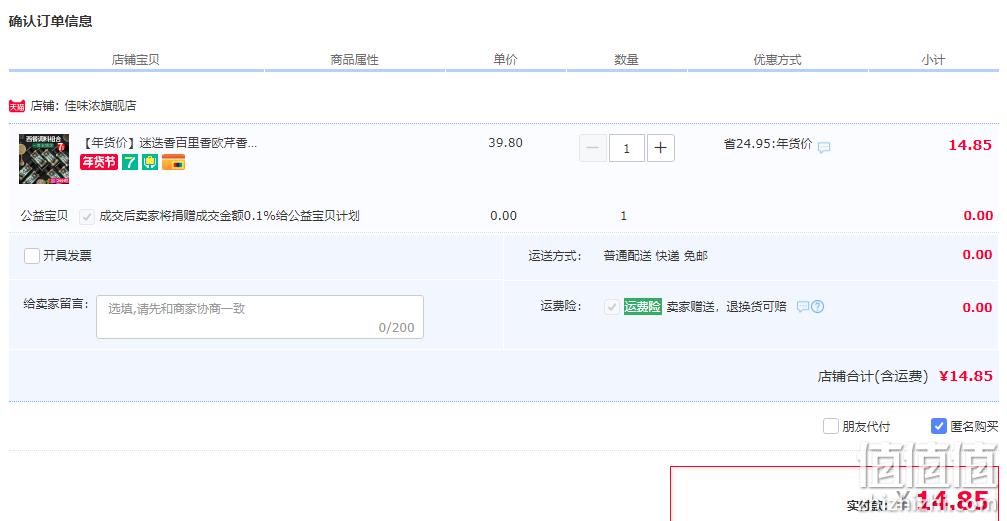Toggle the 公益宝贝 donation checkbox
Viewport: 1007px width, 521px height.
point(87,216)
